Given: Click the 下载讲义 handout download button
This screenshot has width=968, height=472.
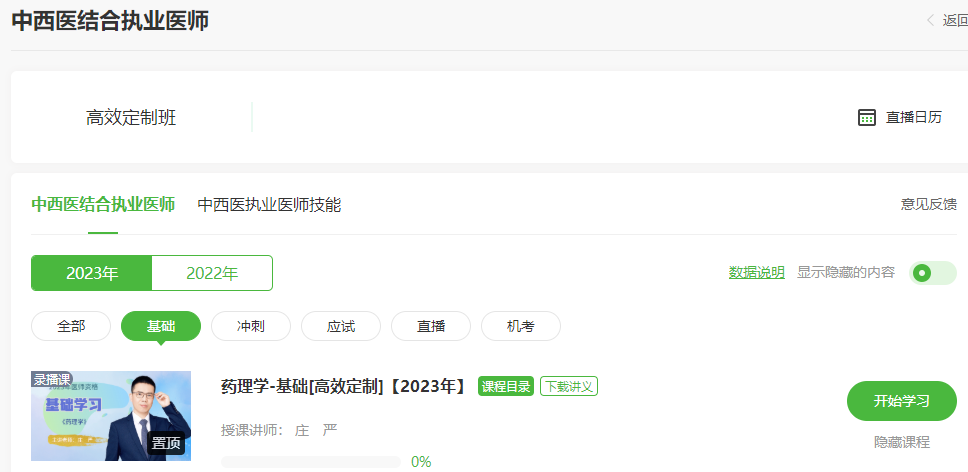Looking at the screenshot, I should point(569,386).
